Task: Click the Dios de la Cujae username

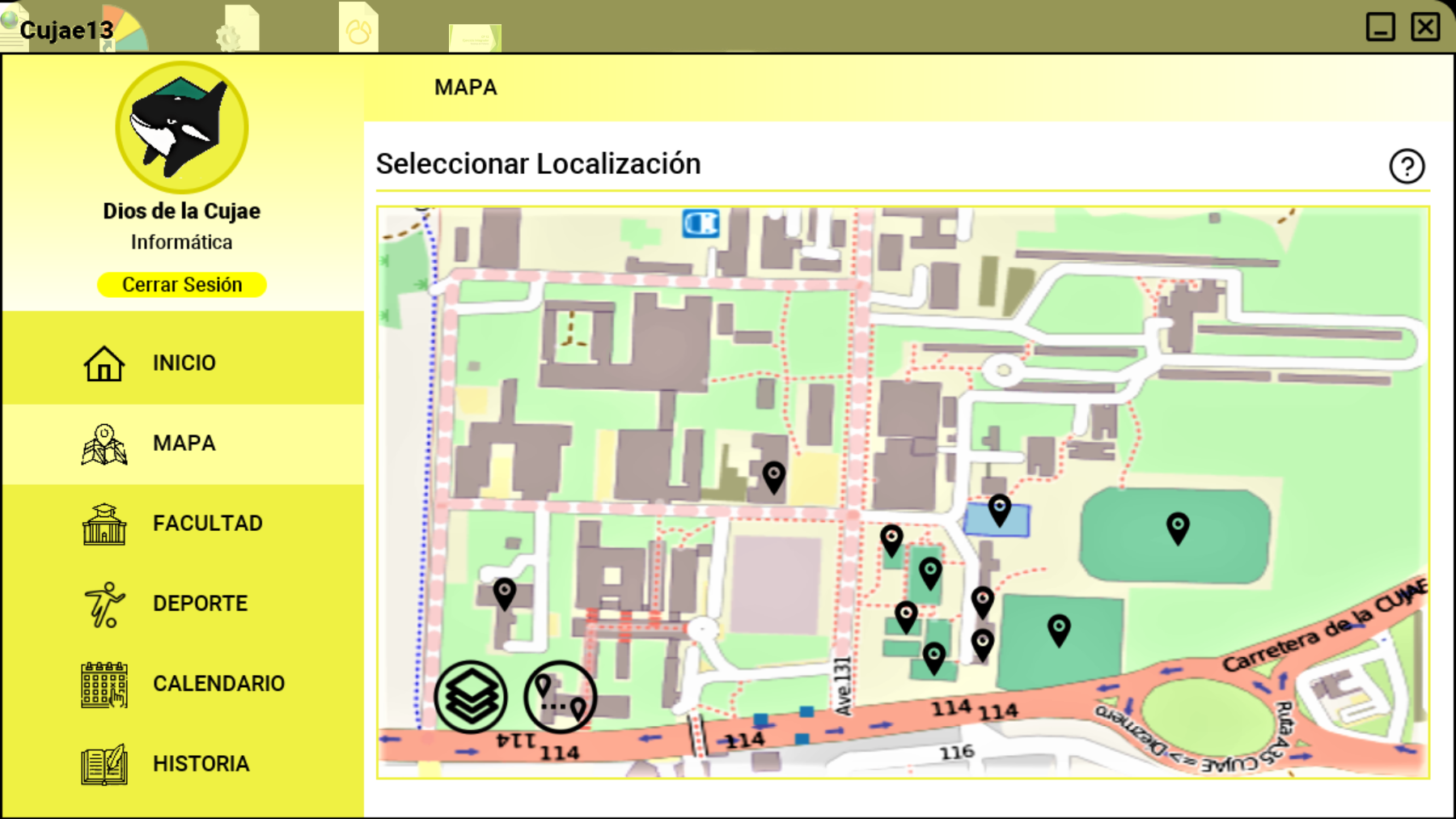Action: [x=182, y=211]
